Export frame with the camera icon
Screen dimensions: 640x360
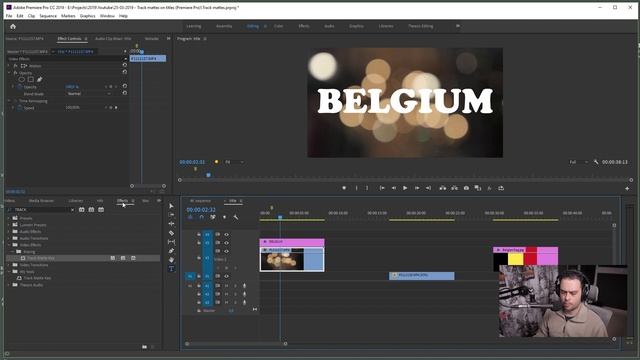click(x=466, y=188)
